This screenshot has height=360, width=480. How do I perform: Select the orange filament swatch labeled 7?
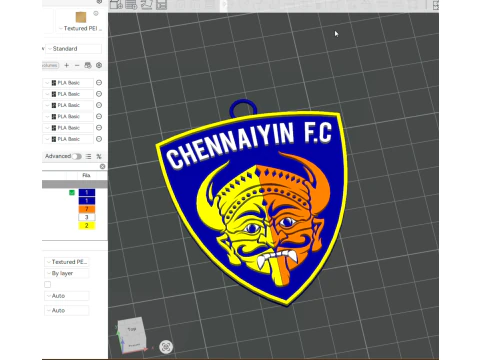[87, 209]
